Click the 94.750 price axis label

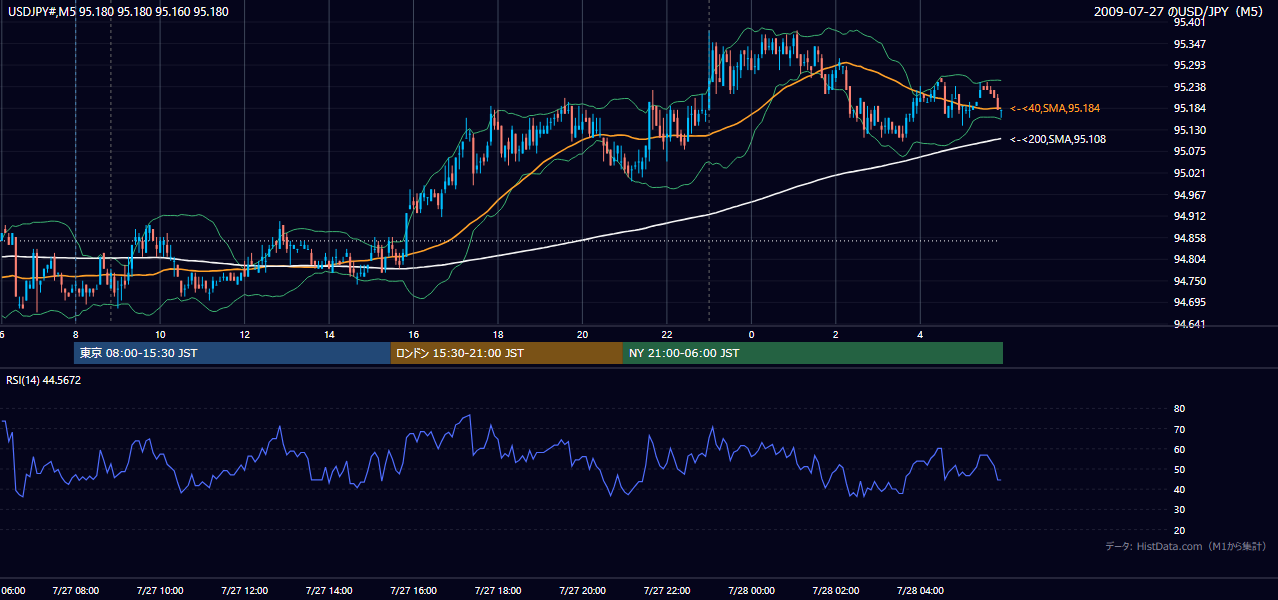(x=1191, y=281)
